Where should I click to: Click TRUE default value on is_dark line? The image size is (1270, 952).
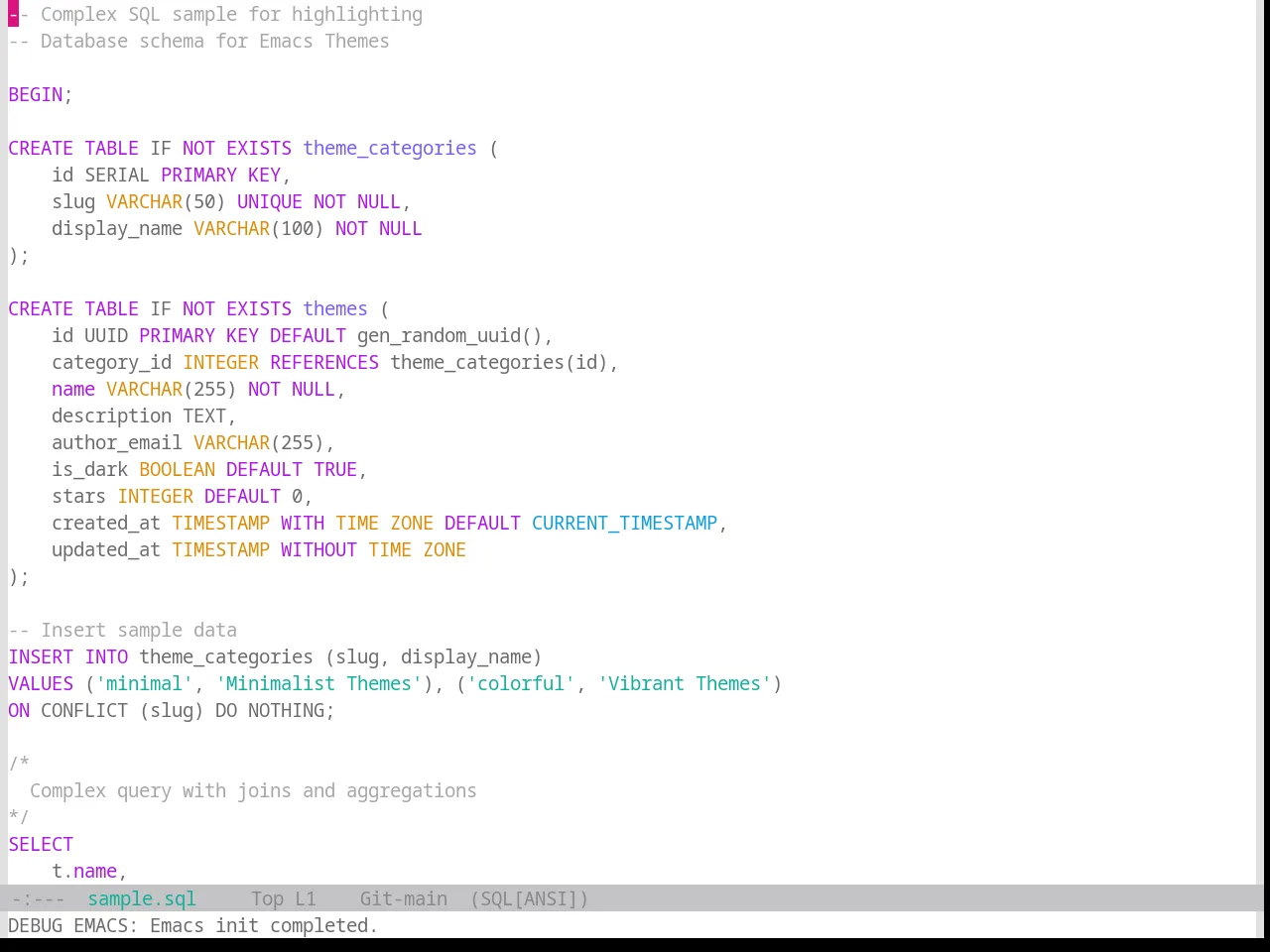click(x=335, y=469)
